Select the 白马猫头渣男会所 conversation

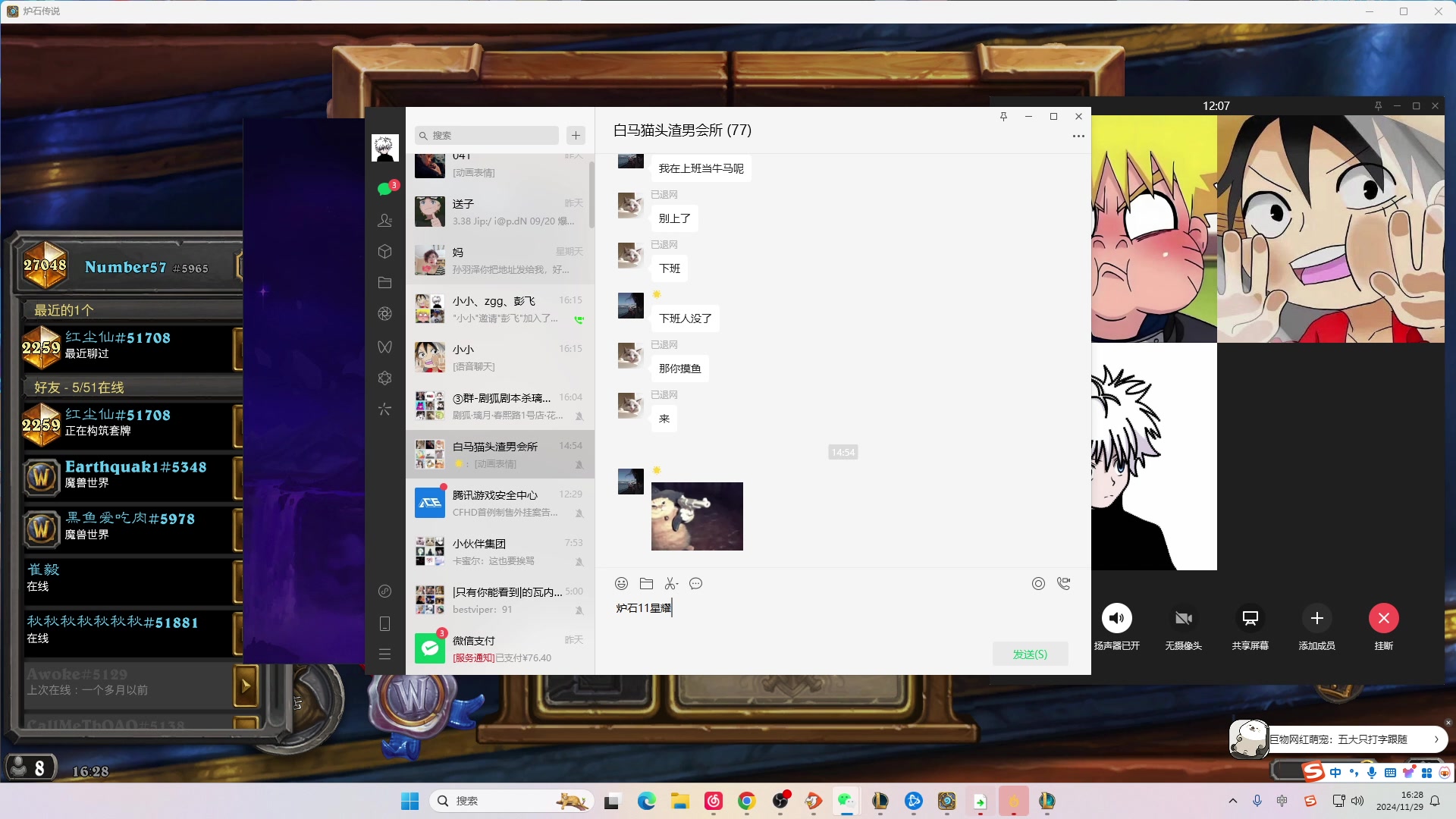pos(500,454)
